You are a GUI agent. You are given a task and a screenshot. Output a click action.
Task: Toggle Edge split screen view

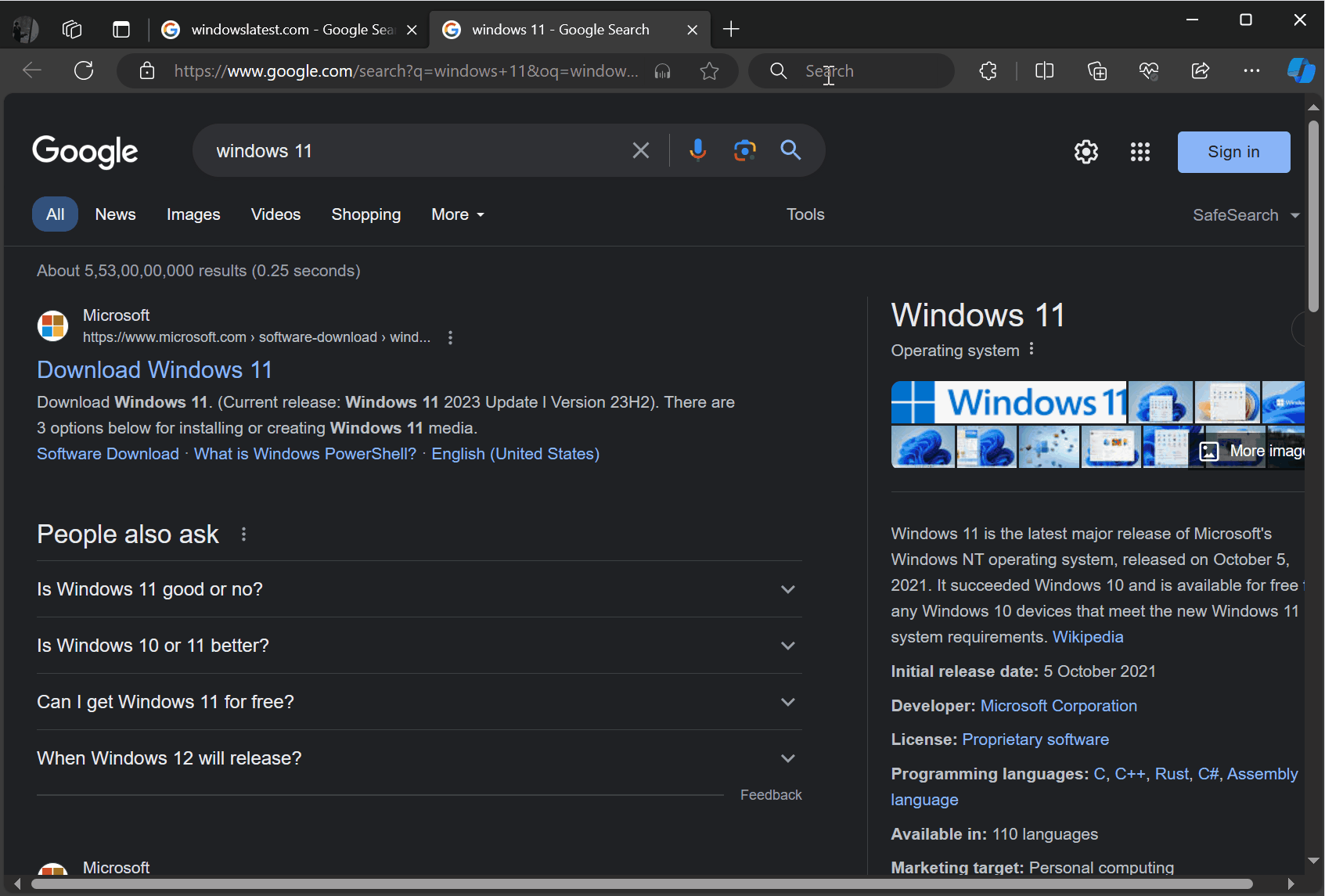pos(1044,71)
